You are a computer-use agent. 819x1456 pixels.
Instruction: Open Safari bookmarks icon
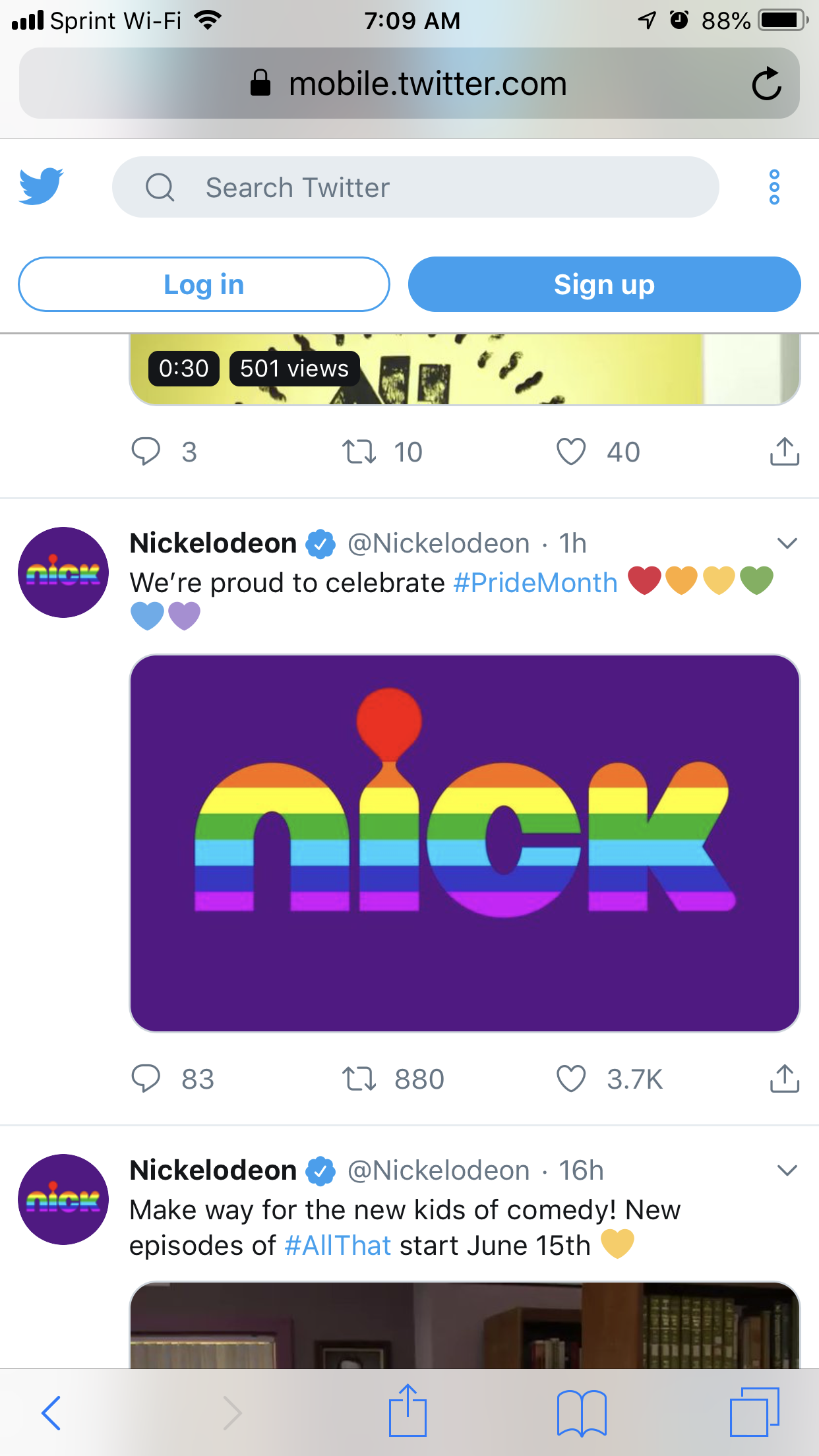point(581,1413)
